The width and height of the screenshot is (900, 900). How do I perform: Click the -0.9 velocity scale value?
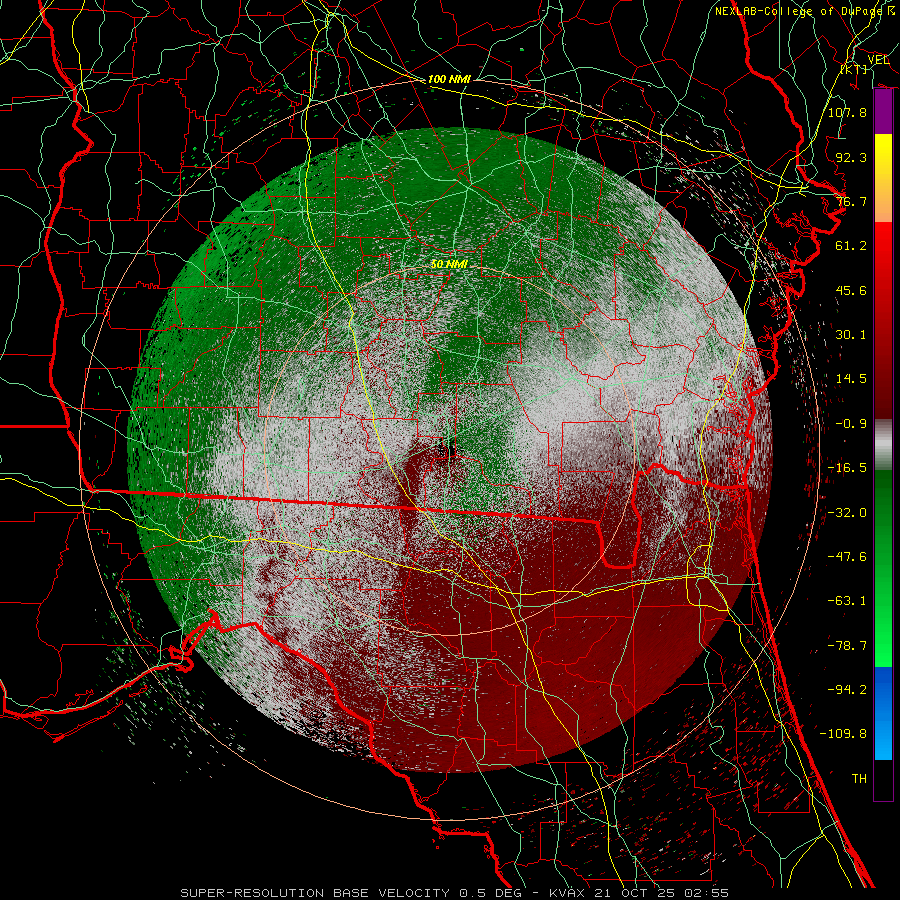851,424
